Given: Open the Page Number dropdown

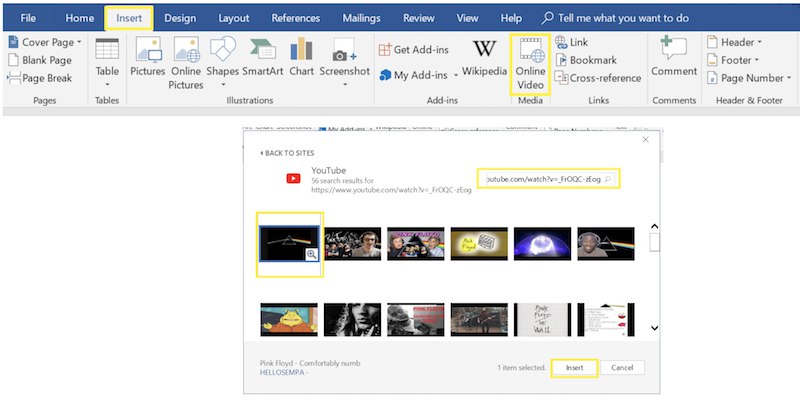Looking at the screenshot, I should click(748, 78).
